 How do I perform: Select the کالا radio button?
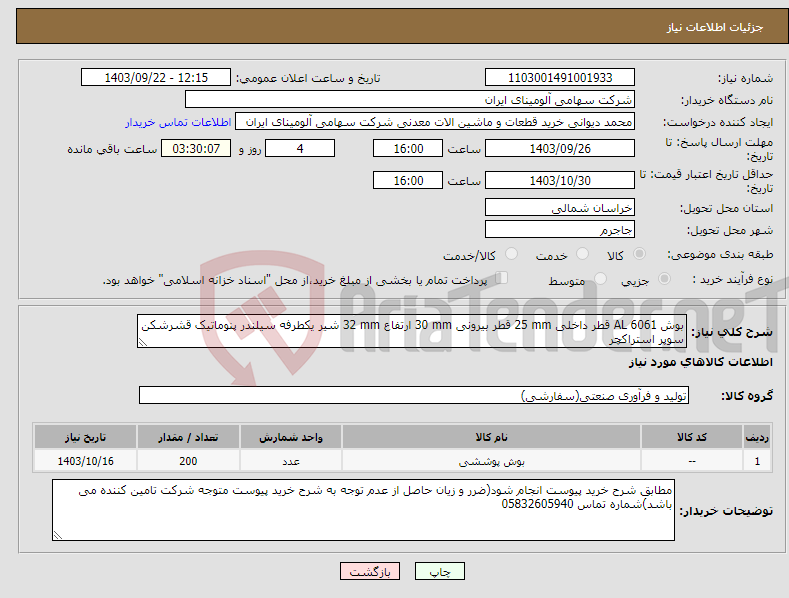(x=639, y=254)
